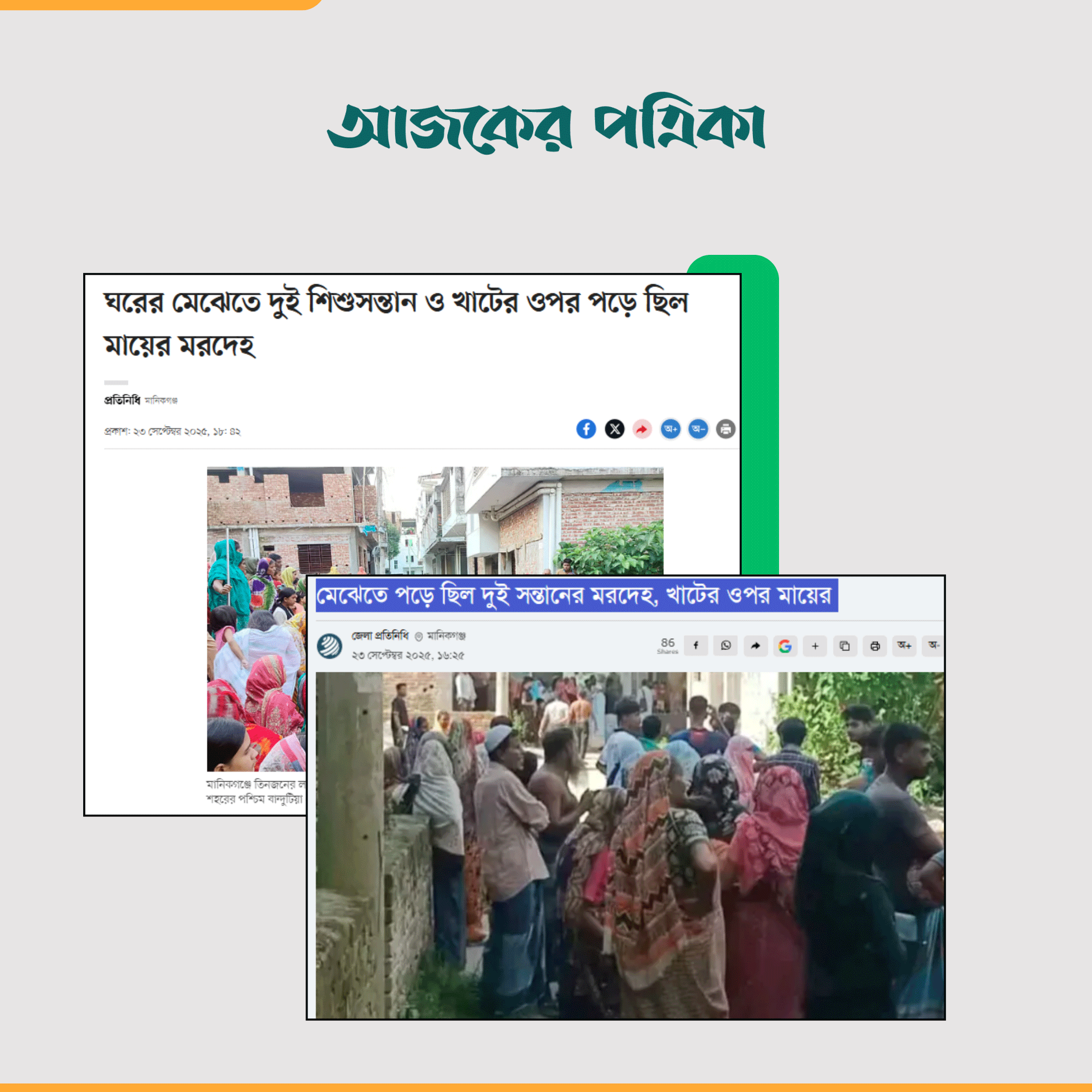Click the square black arrow share button

(x=756, y=646)
